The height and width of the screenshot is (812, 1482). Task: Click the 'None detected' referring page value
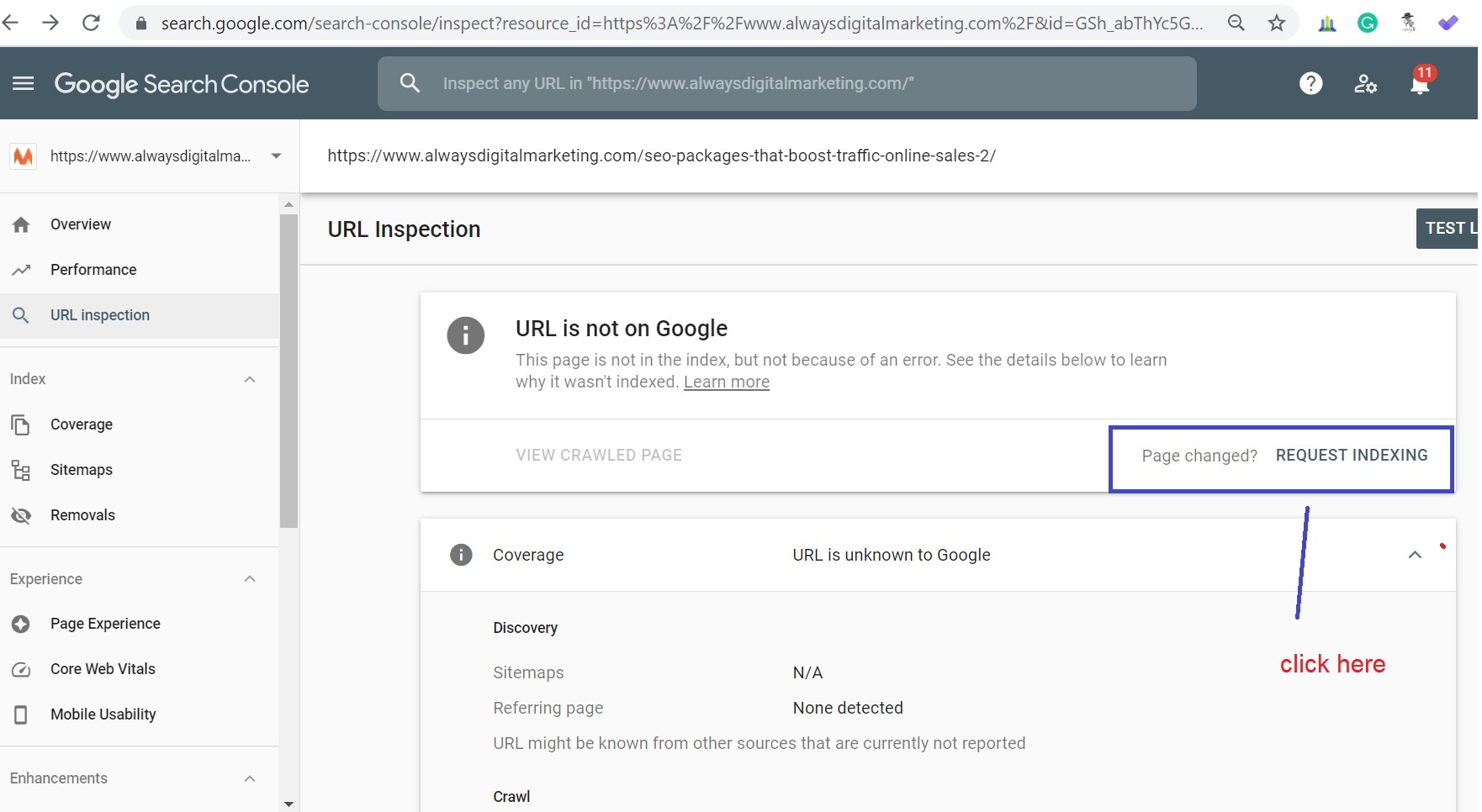848,708
